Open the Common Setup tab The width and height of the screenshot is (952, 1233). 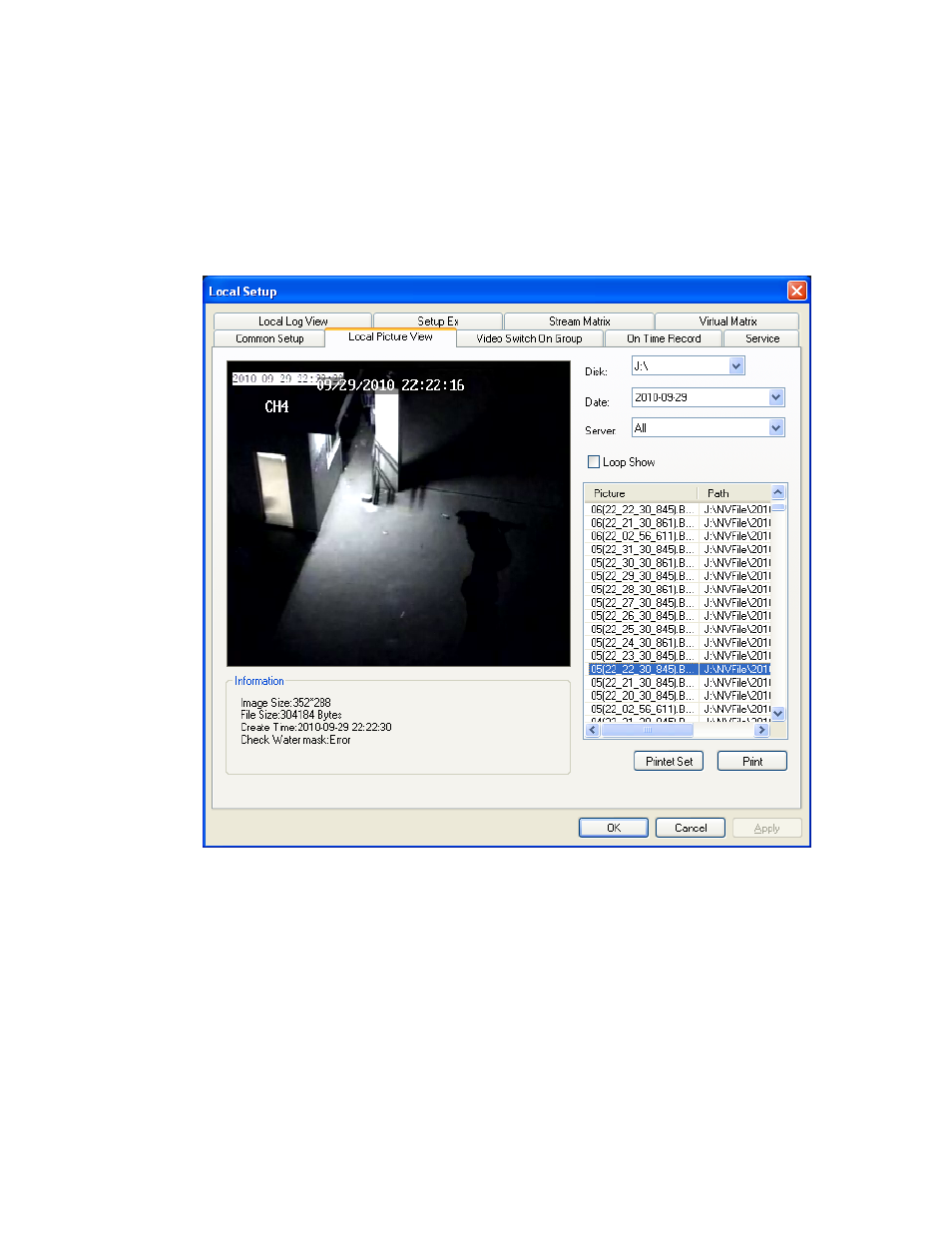[x=269, y=338]
